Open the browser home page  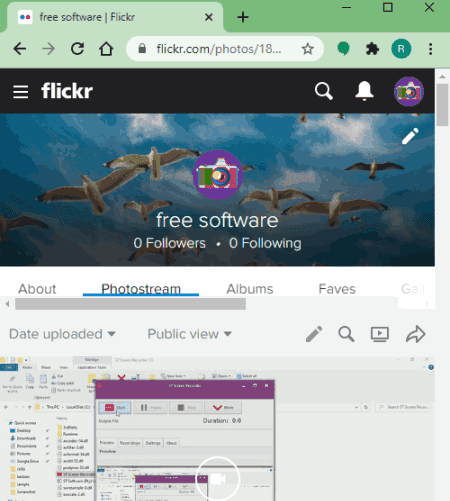pyautogui.click(x=106, y=49)
